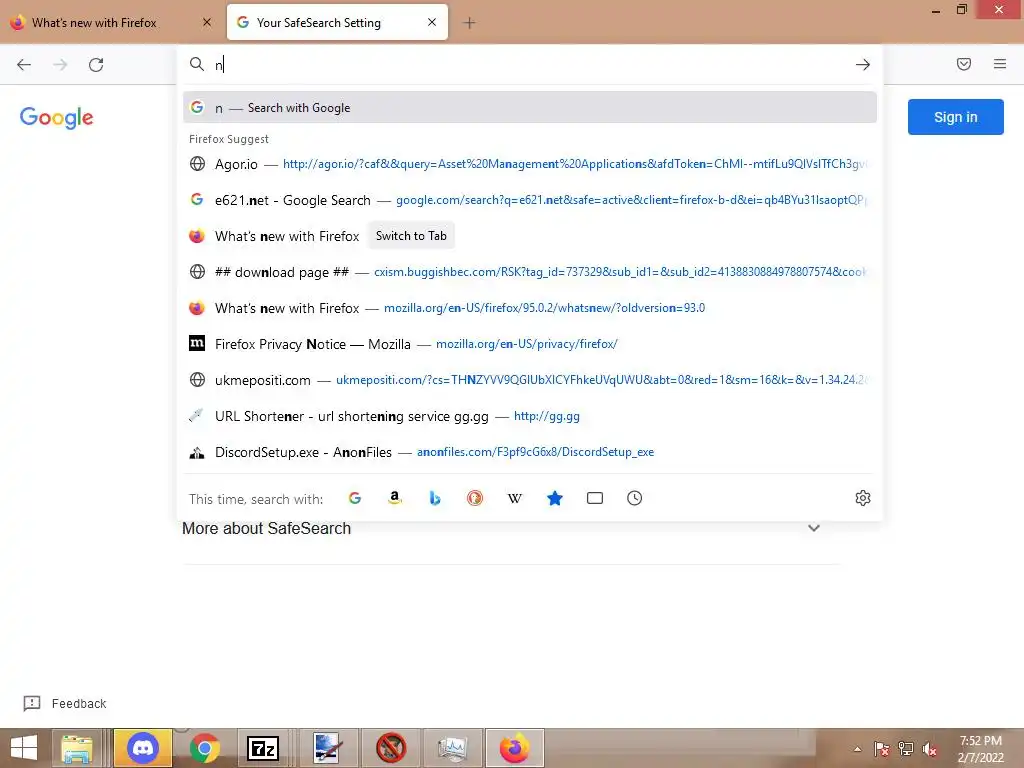The image size is (1024, 768).
Task: Open the ## download page ## suggestion
Action: tap(530, 272)
